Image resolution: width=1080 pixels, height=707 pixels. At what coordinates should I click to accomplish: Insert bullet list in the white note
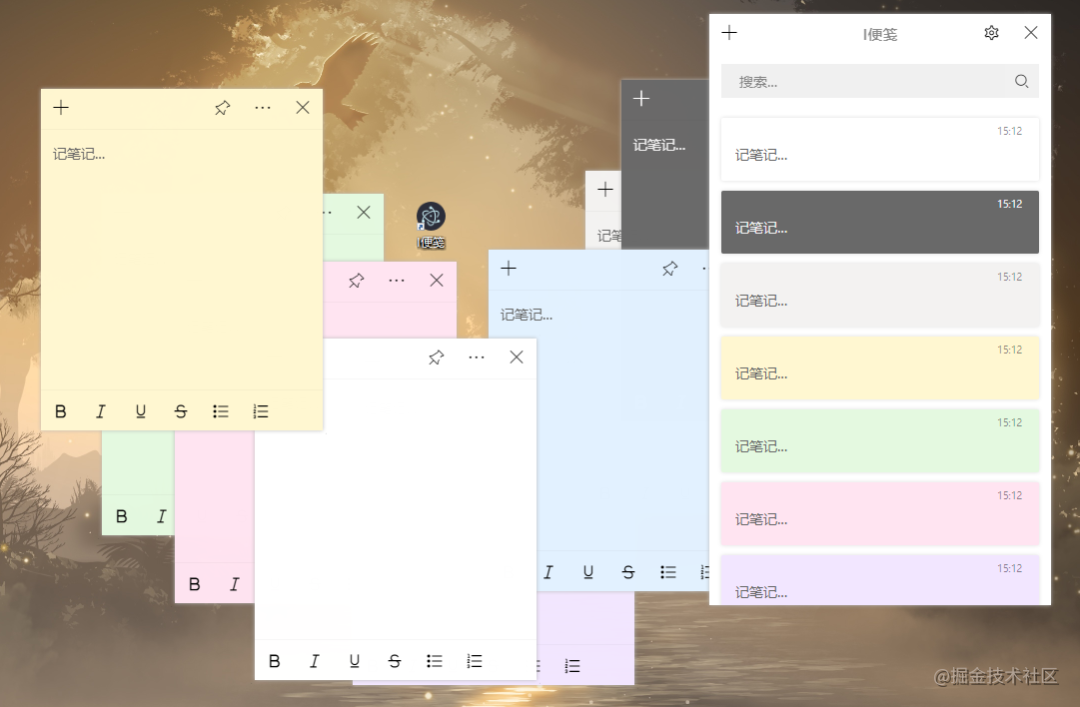click(x=434, y=661)
